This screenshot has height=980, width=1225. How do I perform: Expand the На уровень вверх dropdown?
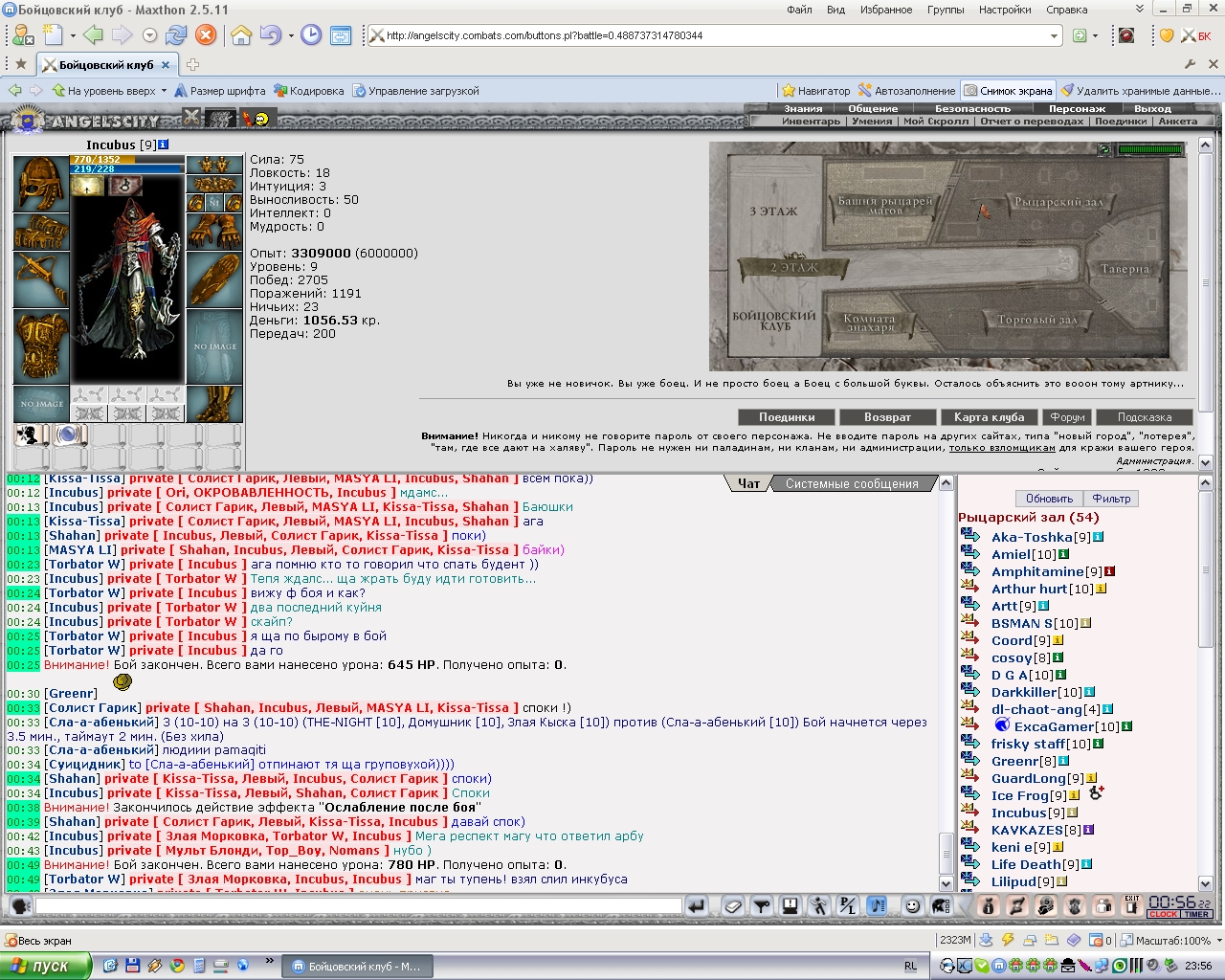click(164, 91)
